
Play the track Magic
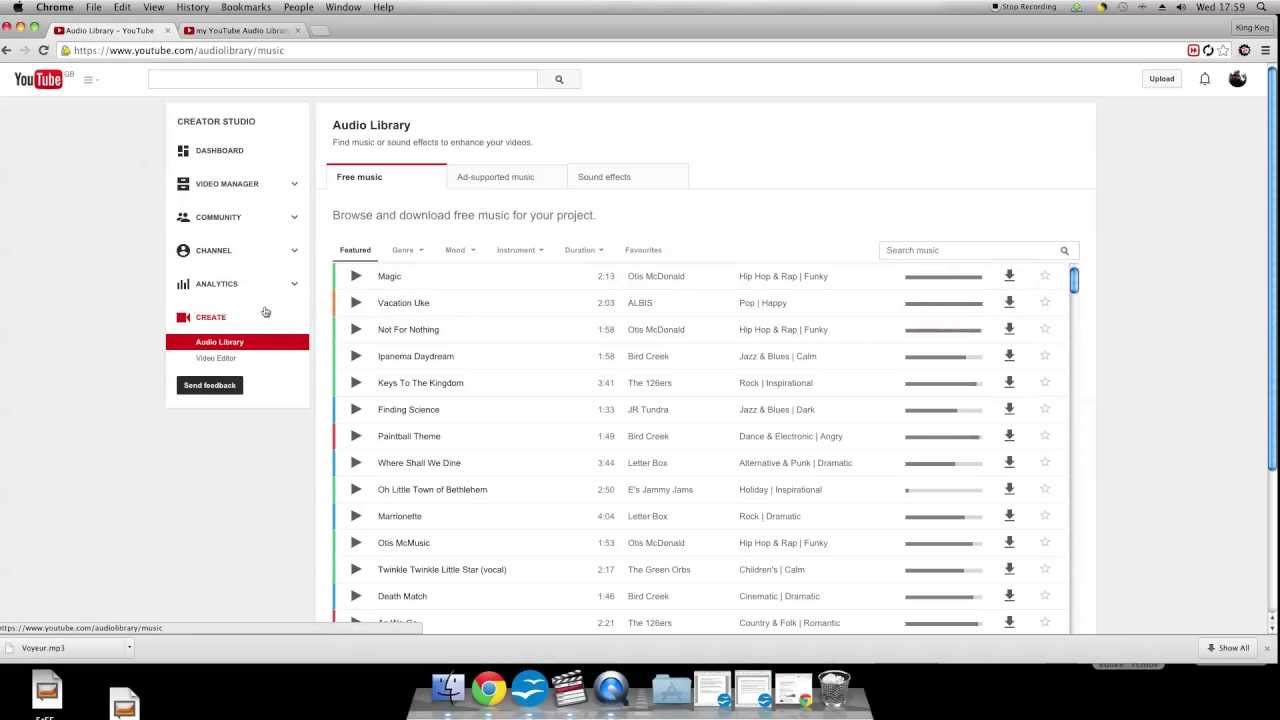tap(355, 276)
